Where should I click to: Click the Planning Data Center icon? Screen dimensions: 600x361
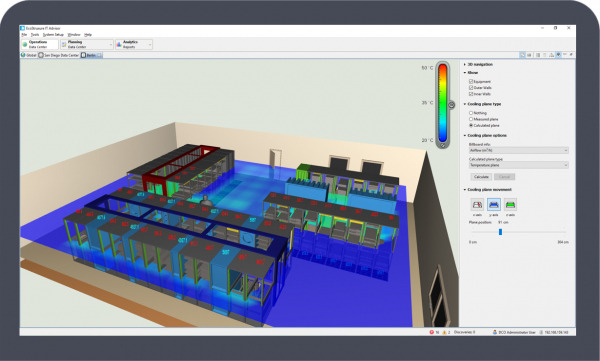tap(64, 44)
